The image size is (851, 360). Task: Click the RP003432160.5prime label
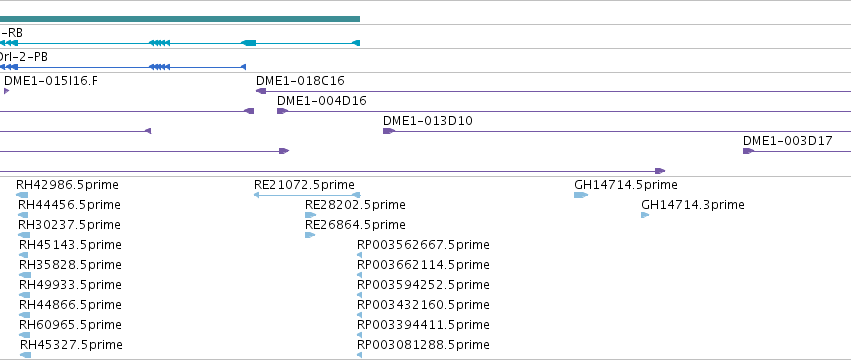coord(423,305)
